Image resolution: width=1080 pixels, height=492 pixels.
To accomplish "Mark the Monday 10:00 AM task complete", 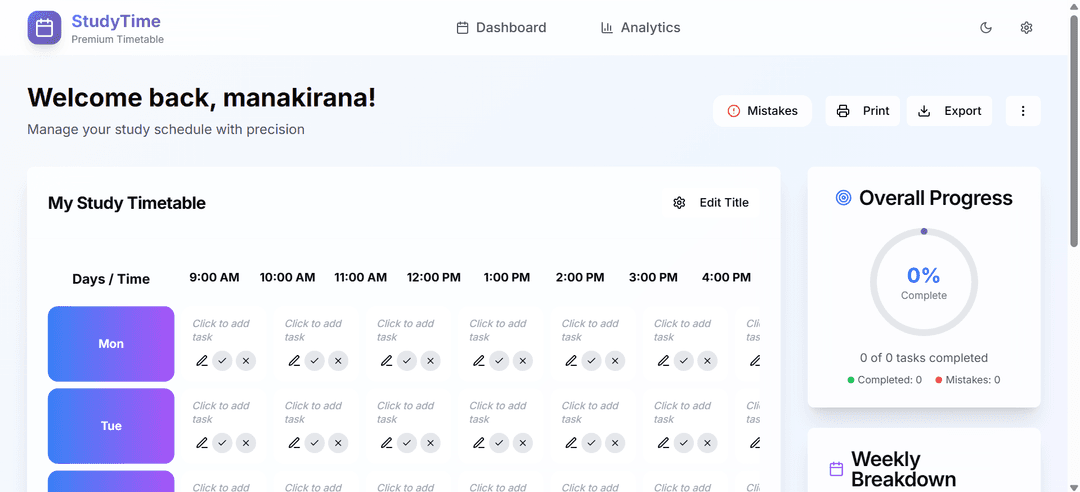I will [314, 360].
